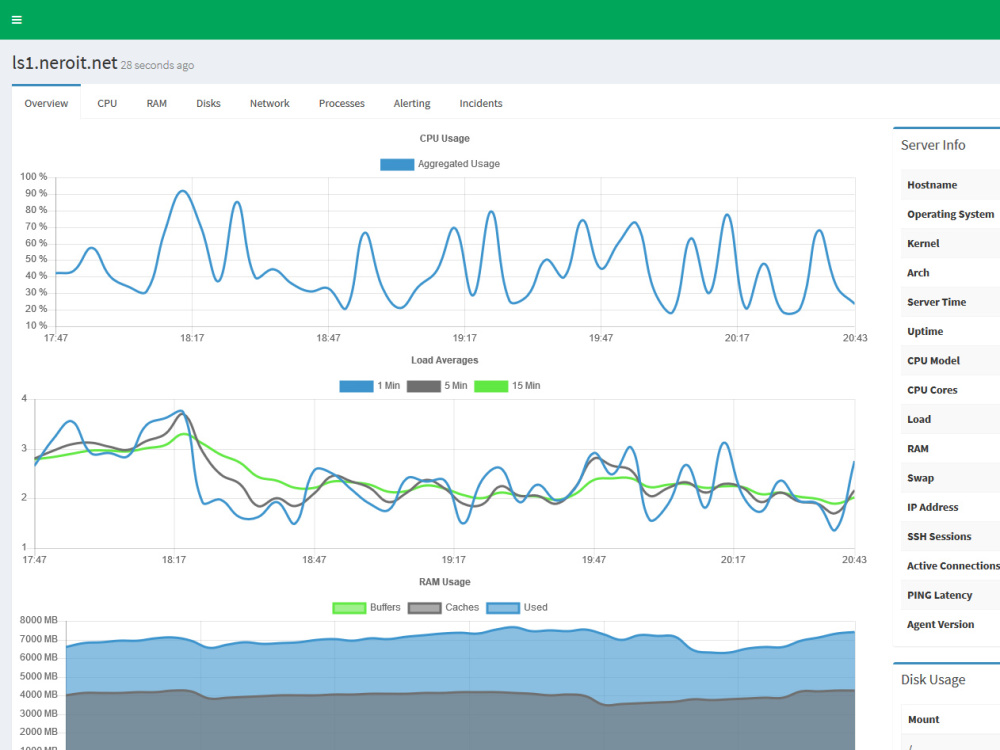Open the Incidents tab
This screenshot has height=750, width=1000.
pyautogui.click(x=481, y=103)
